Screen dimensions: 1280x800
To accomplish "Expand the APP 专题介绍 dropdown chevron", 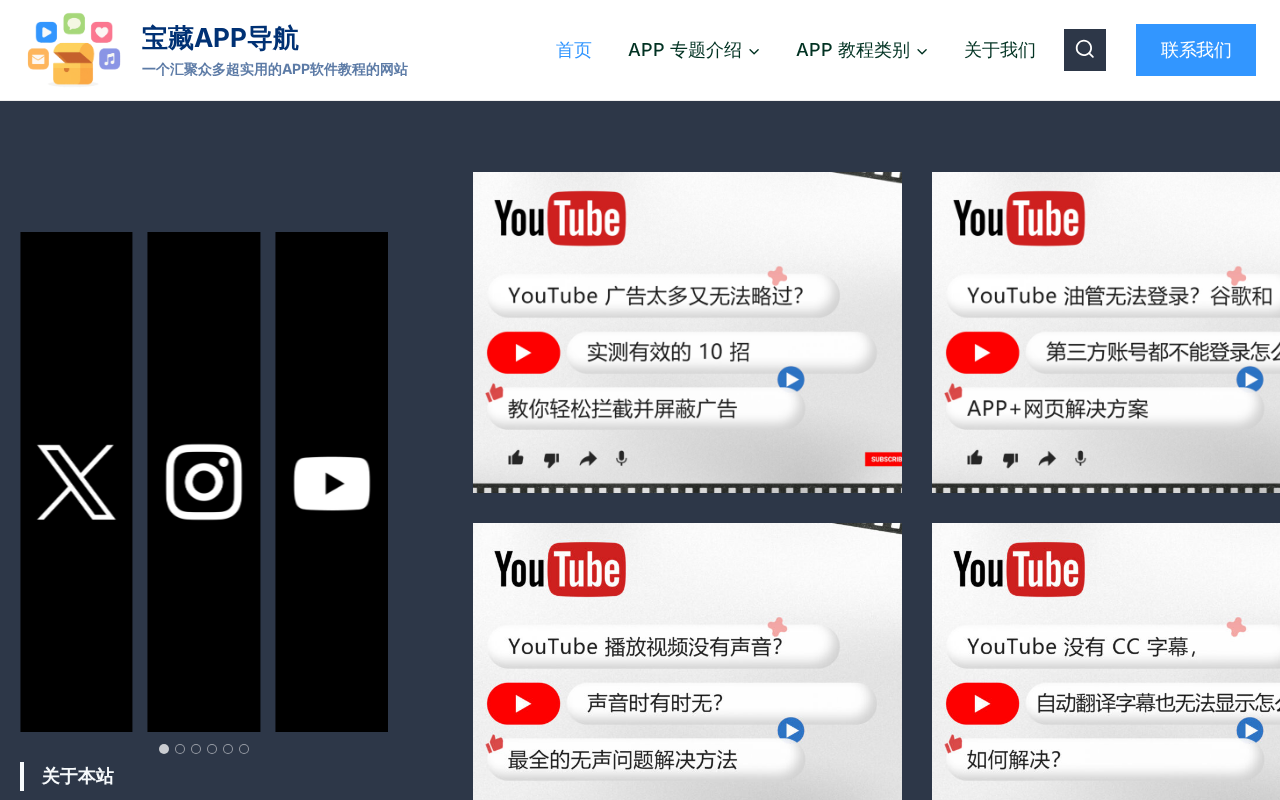I will 754,51.
